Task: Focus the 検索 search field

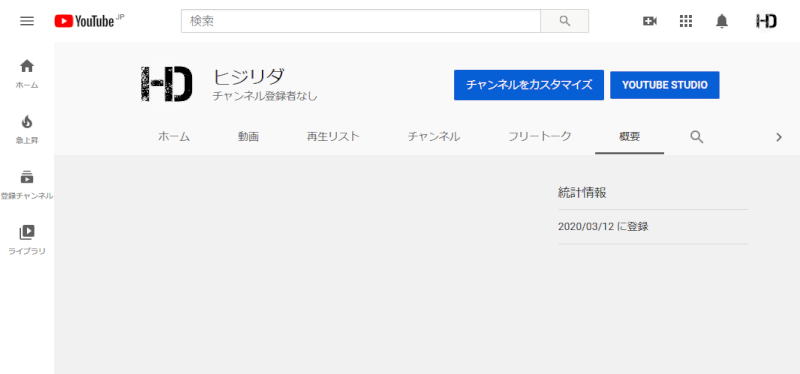Action: pyautogui.click(x=361, y=21)
